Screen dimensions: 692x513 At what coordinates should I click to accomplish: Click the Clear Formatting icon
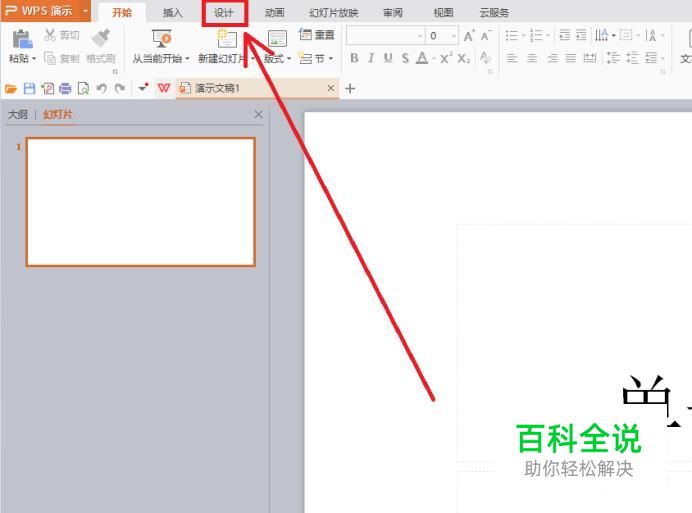485,58
